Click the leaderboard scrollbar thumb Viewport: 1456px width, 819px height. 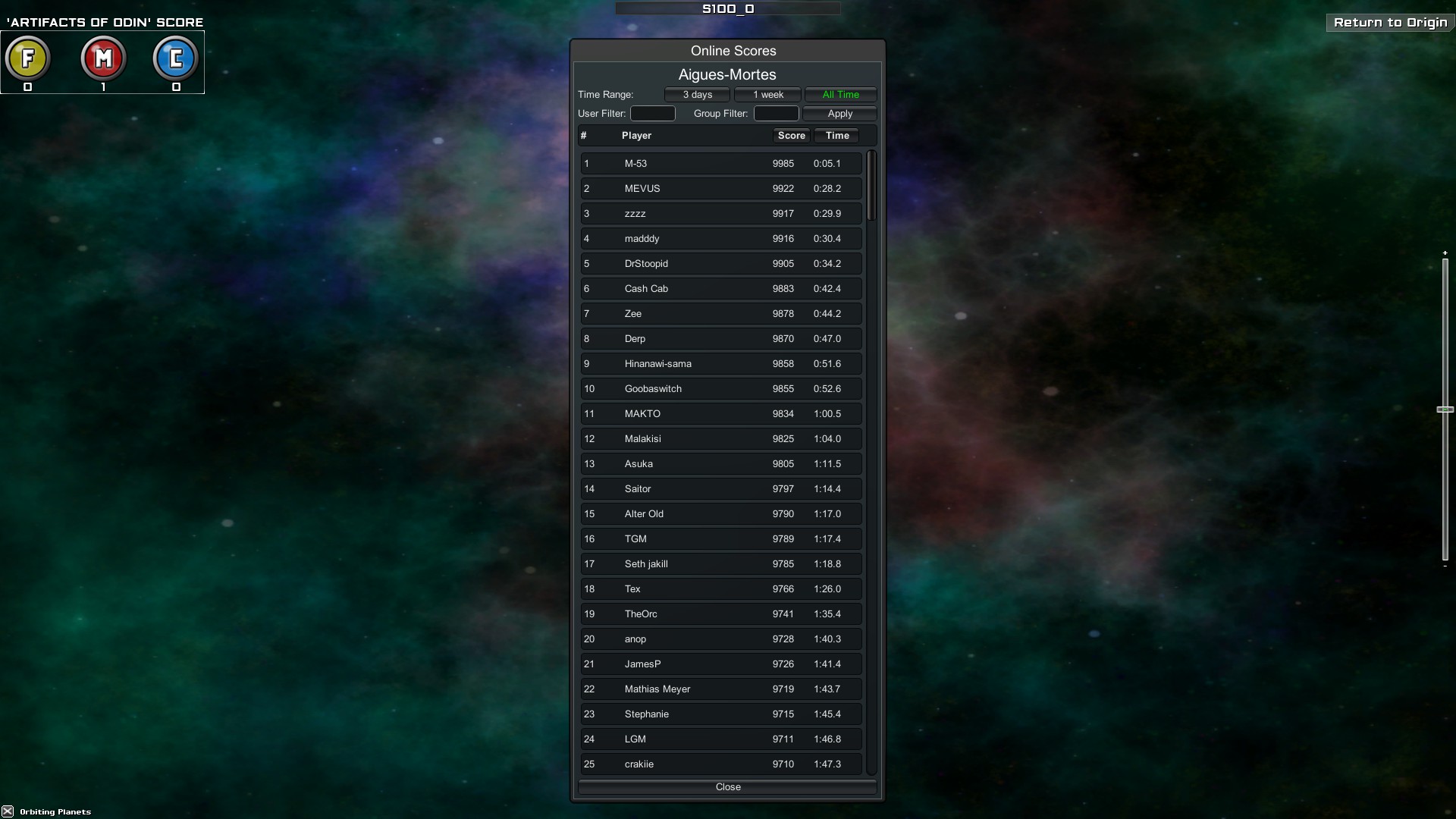tap(871, 186)
